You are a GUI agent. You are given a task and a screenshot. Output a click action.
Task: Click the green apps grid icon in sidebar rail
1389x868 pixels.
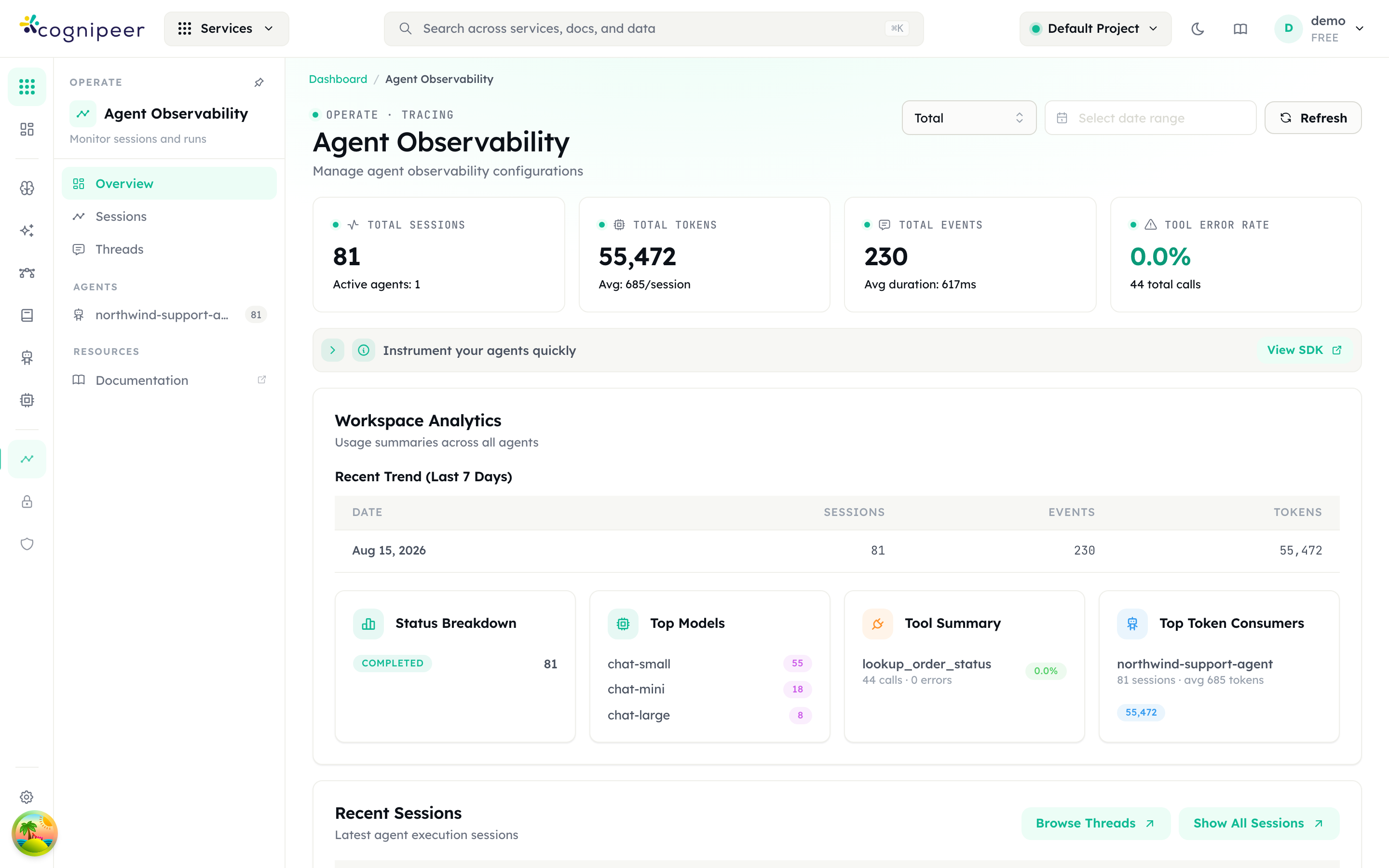[27, 87]
